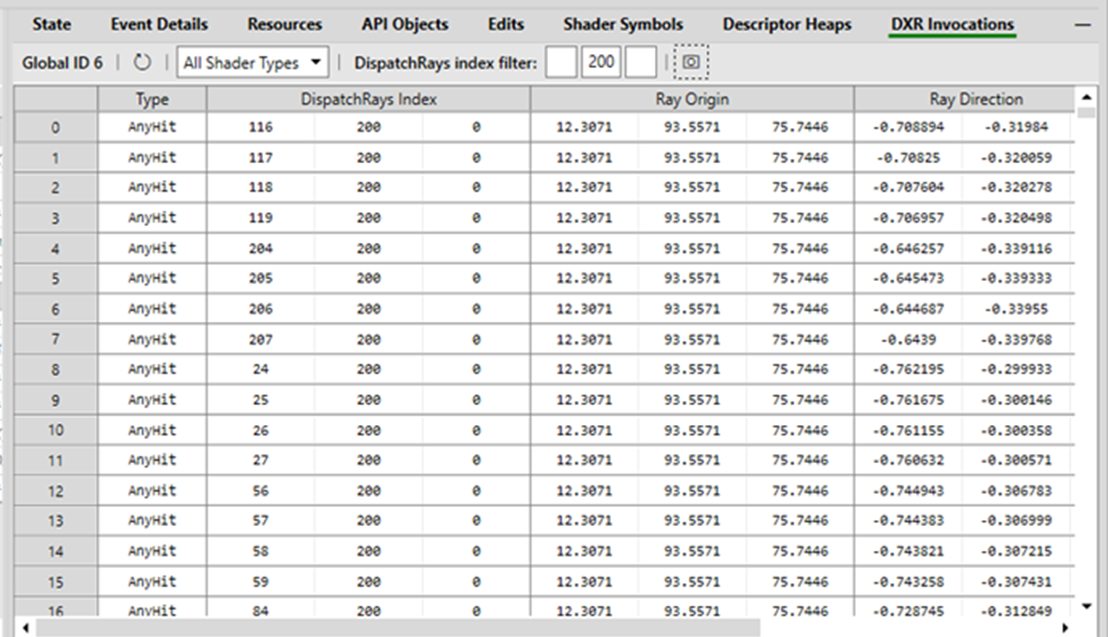Select row header 0
Viewport: 1108px width, 637px height.
[x=56, y=127]
